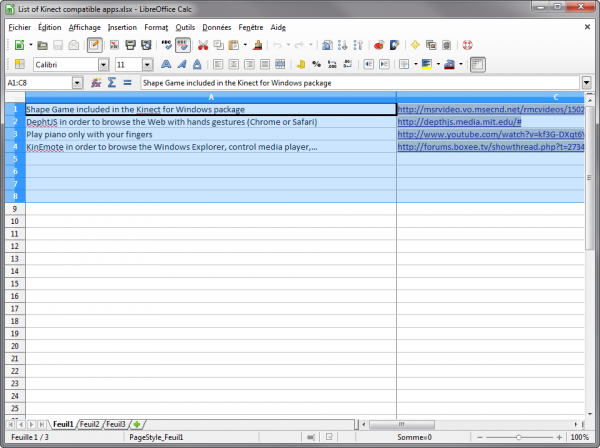Justify cell text
The width and height of the screenshot is (600, 448).
[x=264, y=64]
